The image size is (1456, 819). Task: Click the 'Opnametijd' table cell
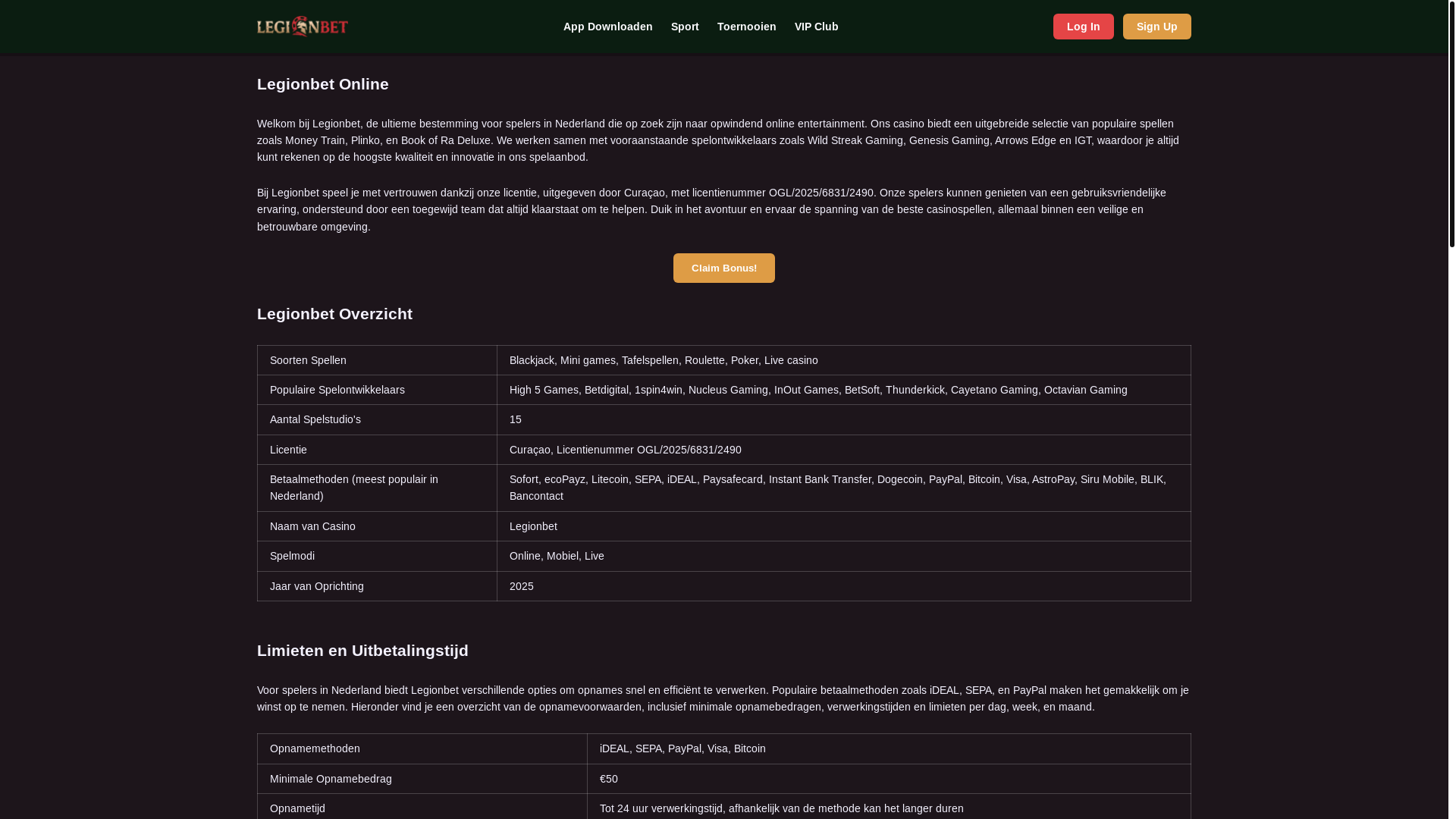tap(422, 807)
